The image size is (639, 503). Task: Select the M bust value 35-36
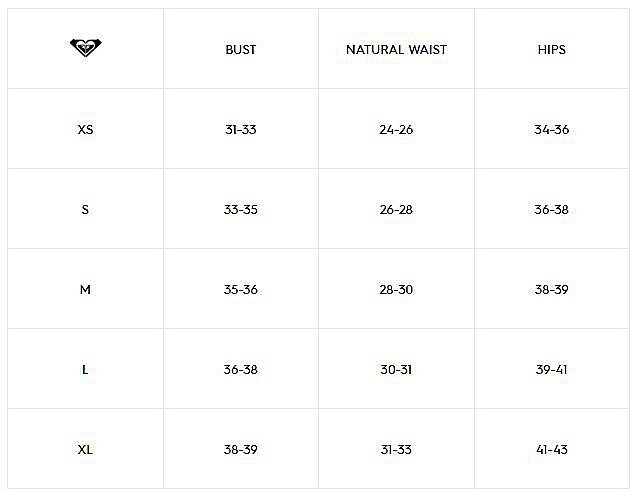click(x=240, y=289)
